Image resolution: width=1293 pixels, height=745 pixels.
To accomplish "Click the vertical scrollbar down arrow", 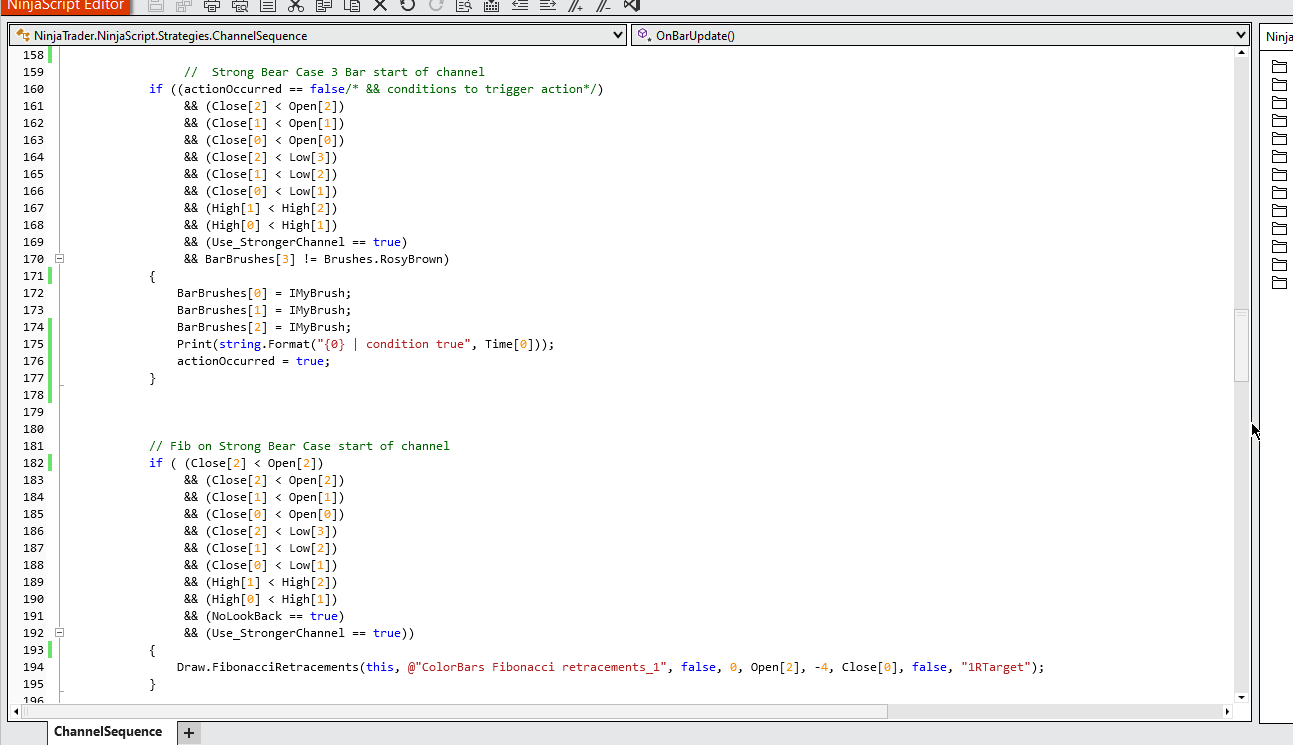I will click(1241, 697).
